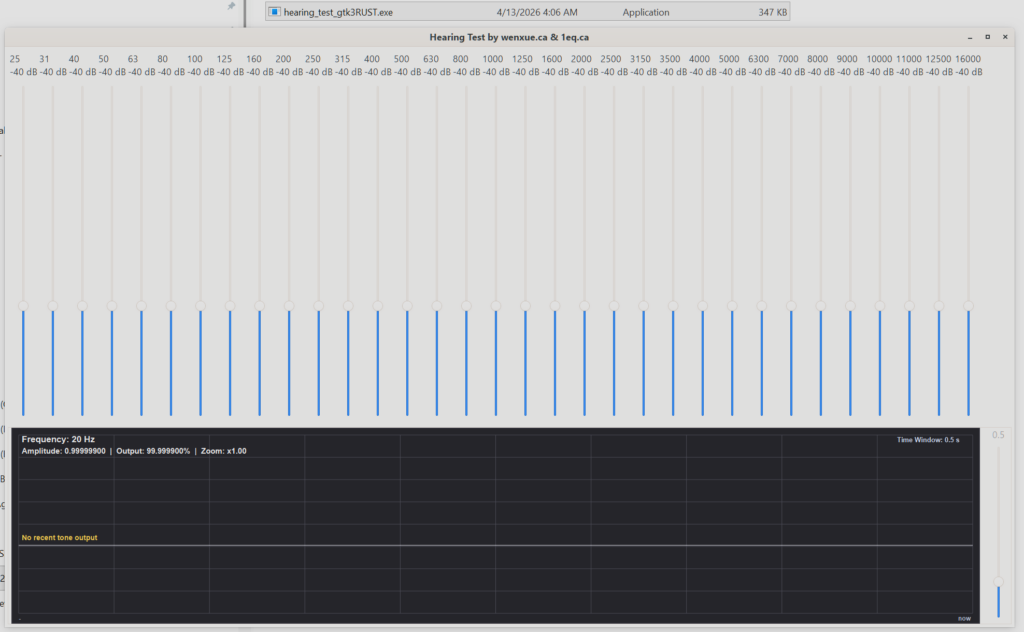
Task: Minimize the Hearing Test window
Action: [969, 37]
